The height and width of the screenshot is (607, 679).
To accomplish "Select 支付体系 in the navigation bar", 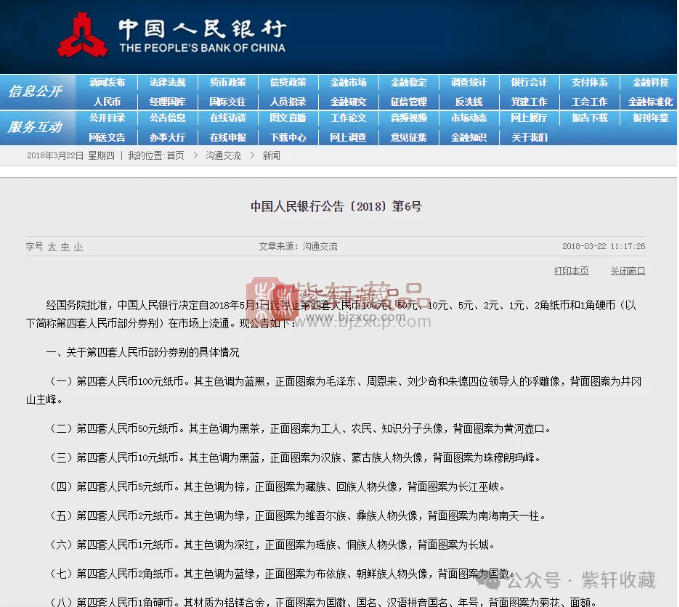I will [589, 82].
